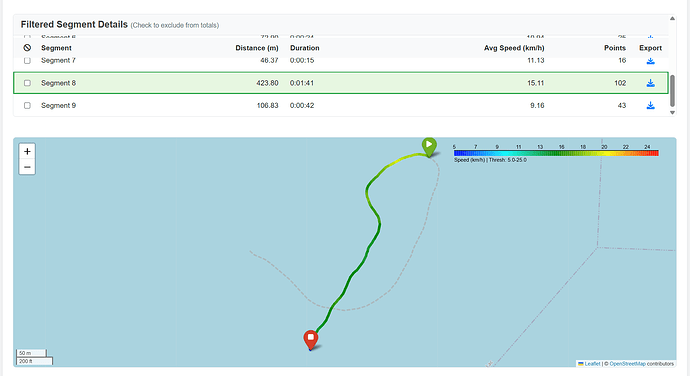Click the speed color gradient legend
The image size is (690, 376).
pos(556,153)
